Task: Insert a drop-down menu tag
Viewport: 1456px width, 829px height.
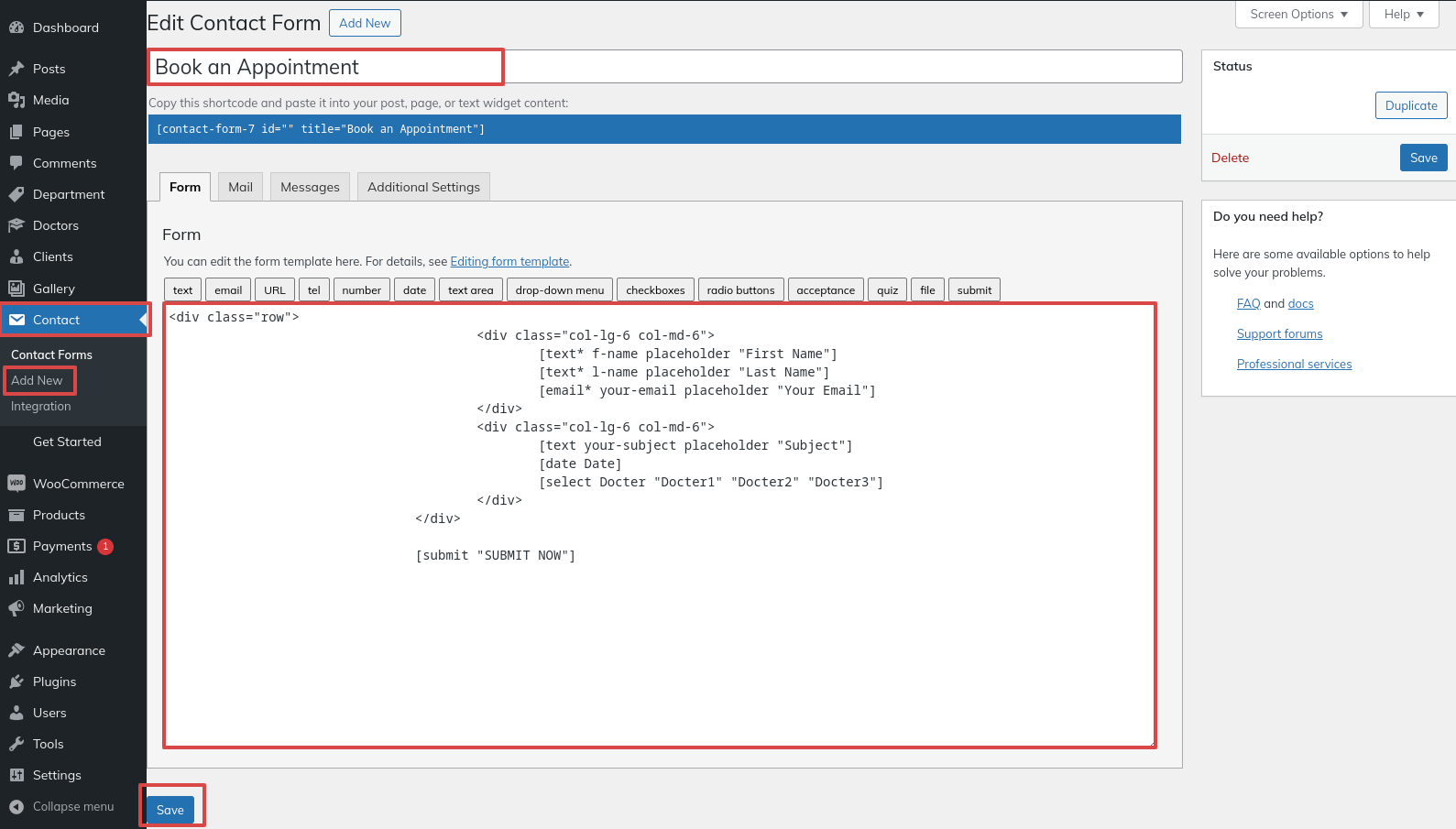Action: [560, 290]
